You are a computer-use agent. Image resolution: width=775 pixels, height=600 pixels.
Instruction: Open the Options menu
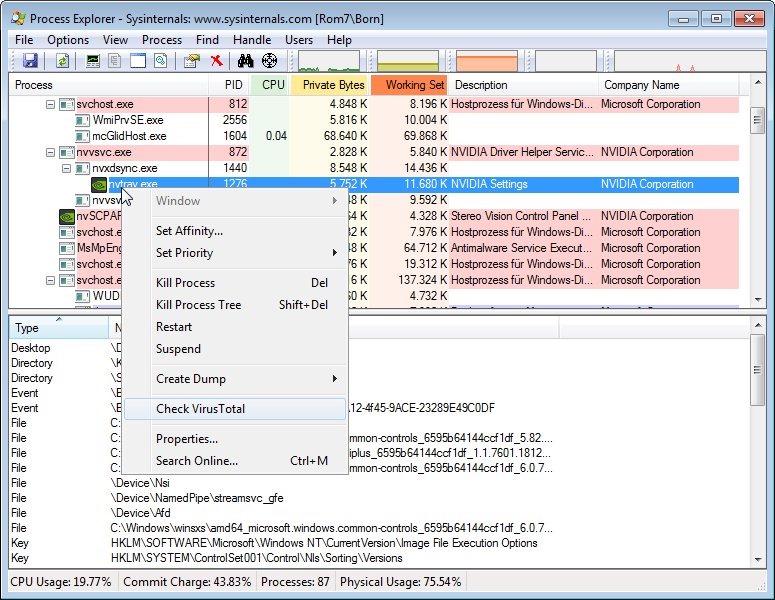tap(68, 40)
